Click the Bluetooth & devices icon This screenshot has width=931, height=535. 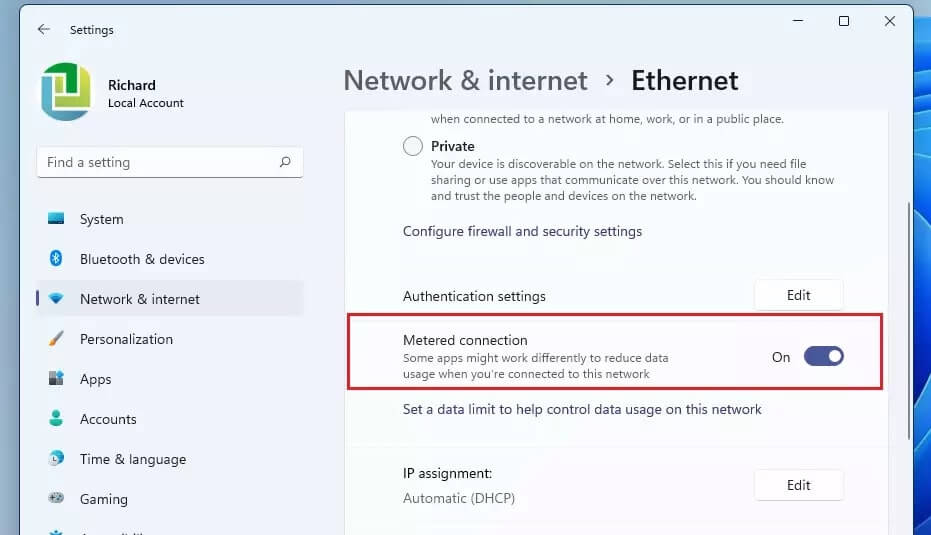(x=56, y=259)
